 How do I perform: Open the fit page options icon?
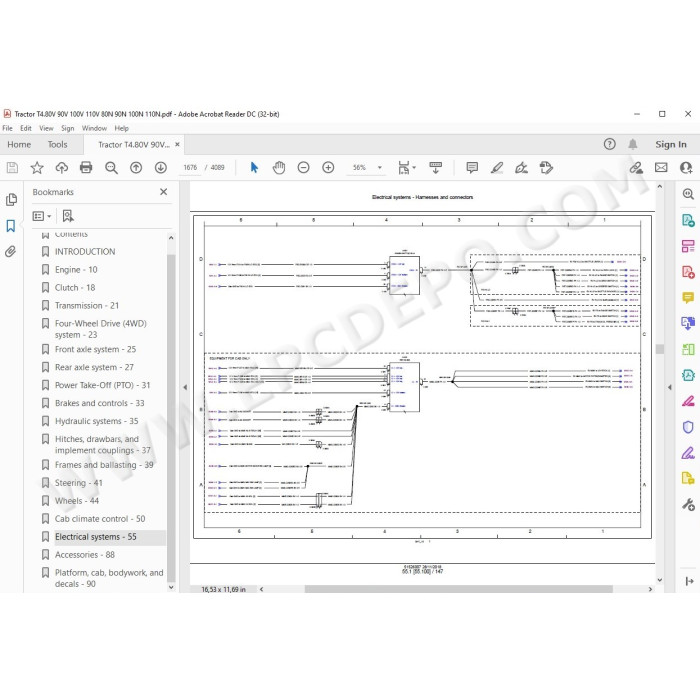tap(406, 168)
